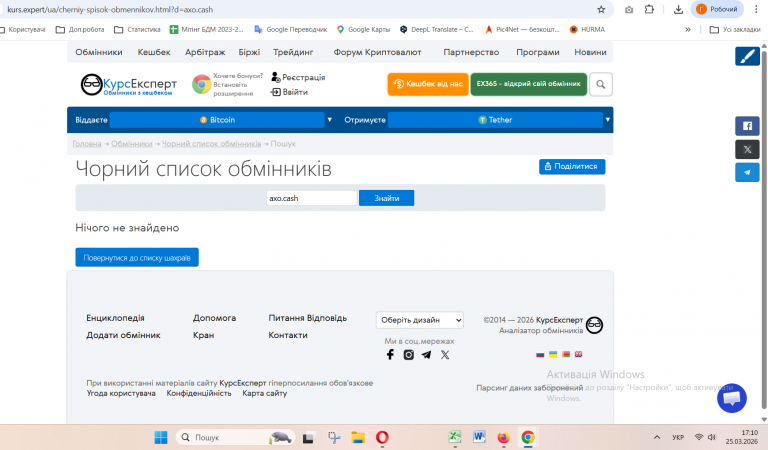Open the Chrome downloads icon
This screenshot has width=768, height=450.
click(678, 9)
